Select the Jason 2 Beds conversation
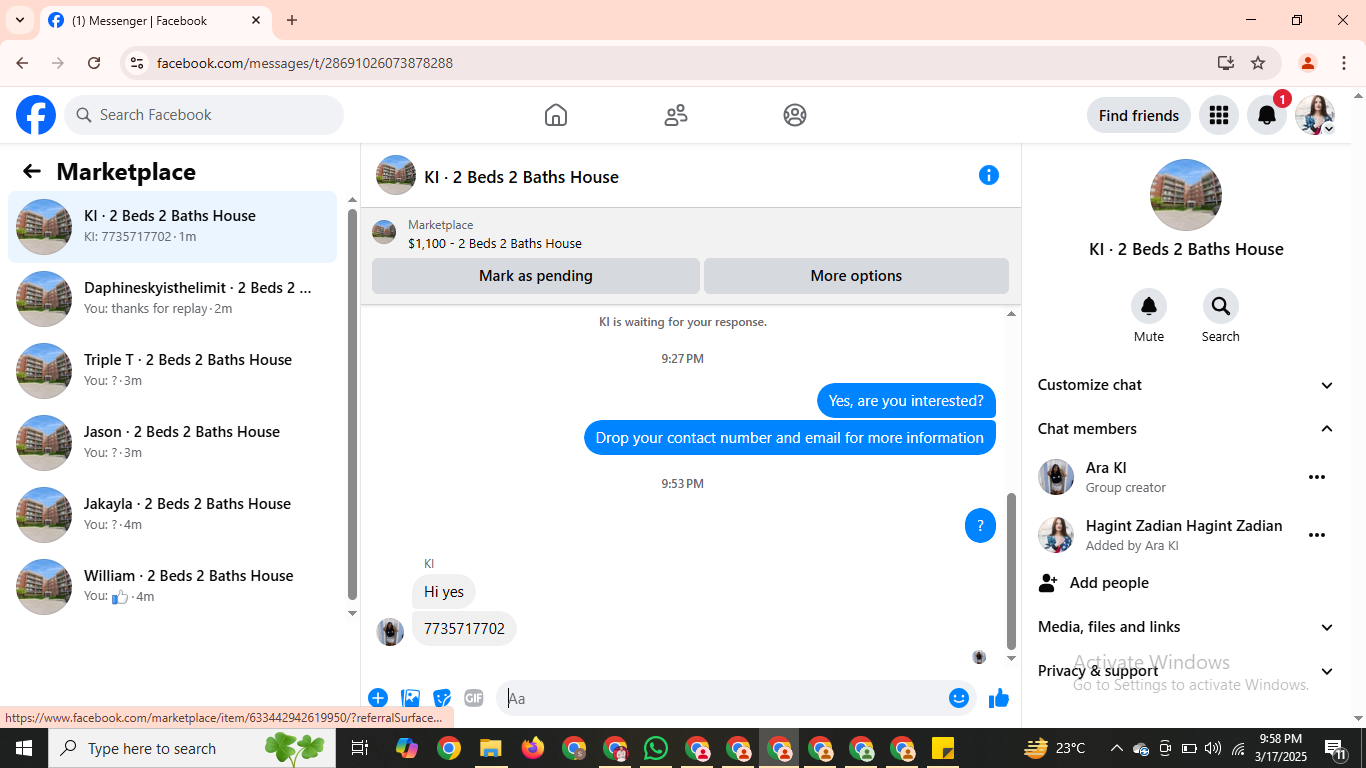Viewport: 1366px width, 768px height. (172, 442)
